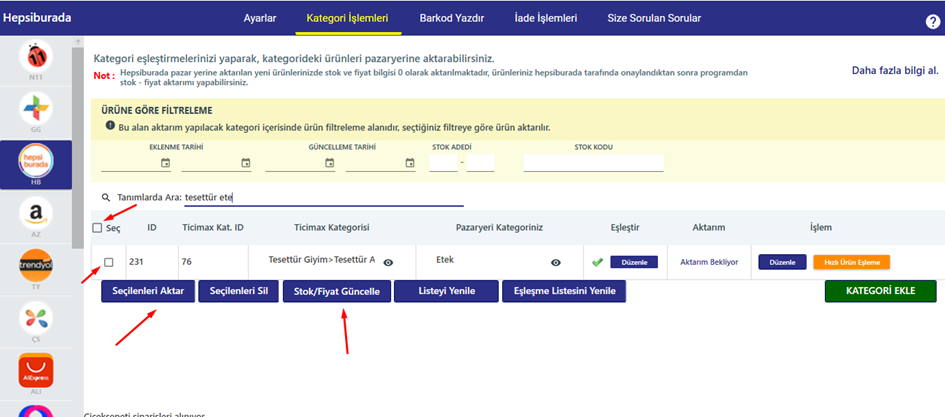Click the help question mark icon
Screen dimensions: 945x417
[x=932, y=22]
